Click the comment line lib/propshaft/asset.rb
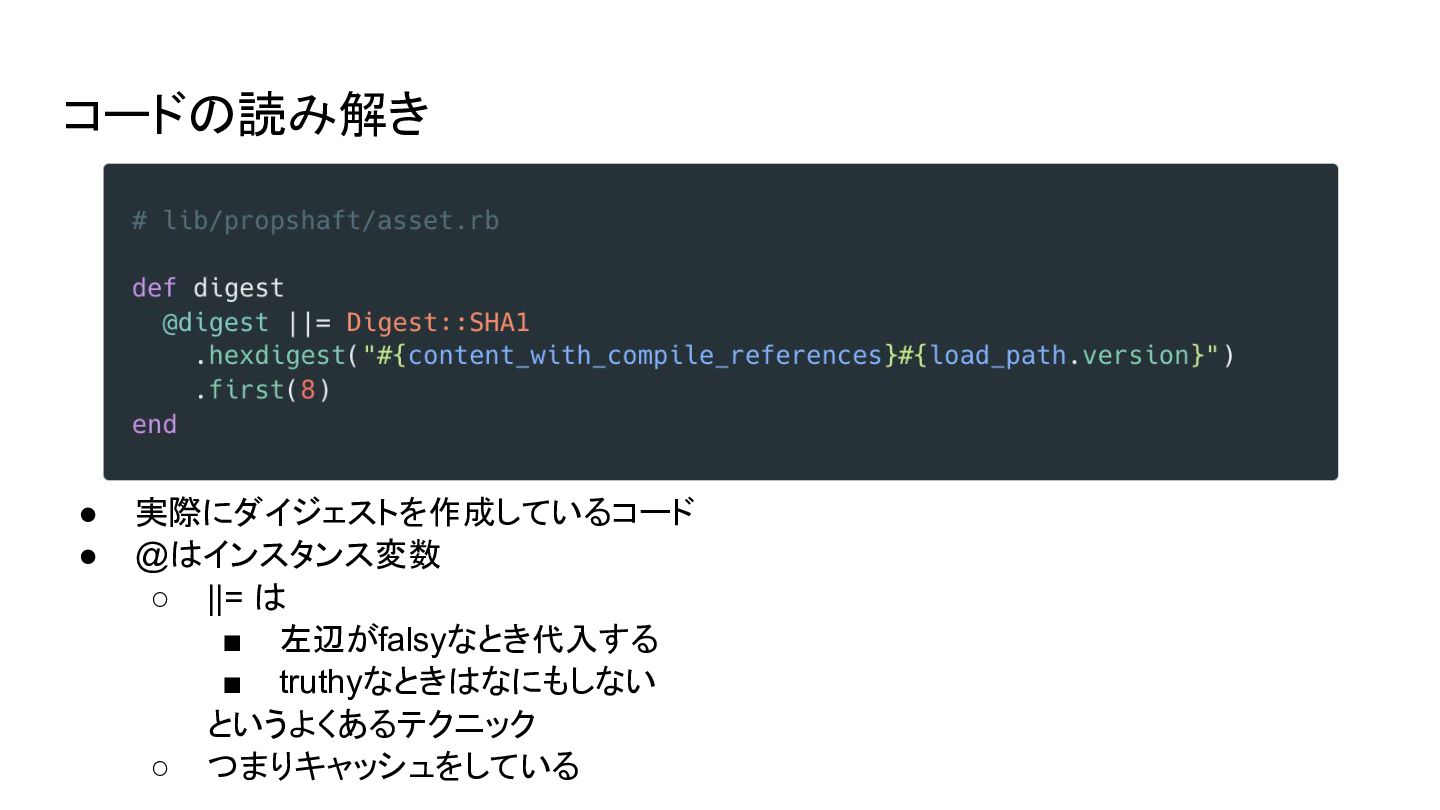This screenshot has height=810, width=1440. pyautogui.click(x=315, y=220)
